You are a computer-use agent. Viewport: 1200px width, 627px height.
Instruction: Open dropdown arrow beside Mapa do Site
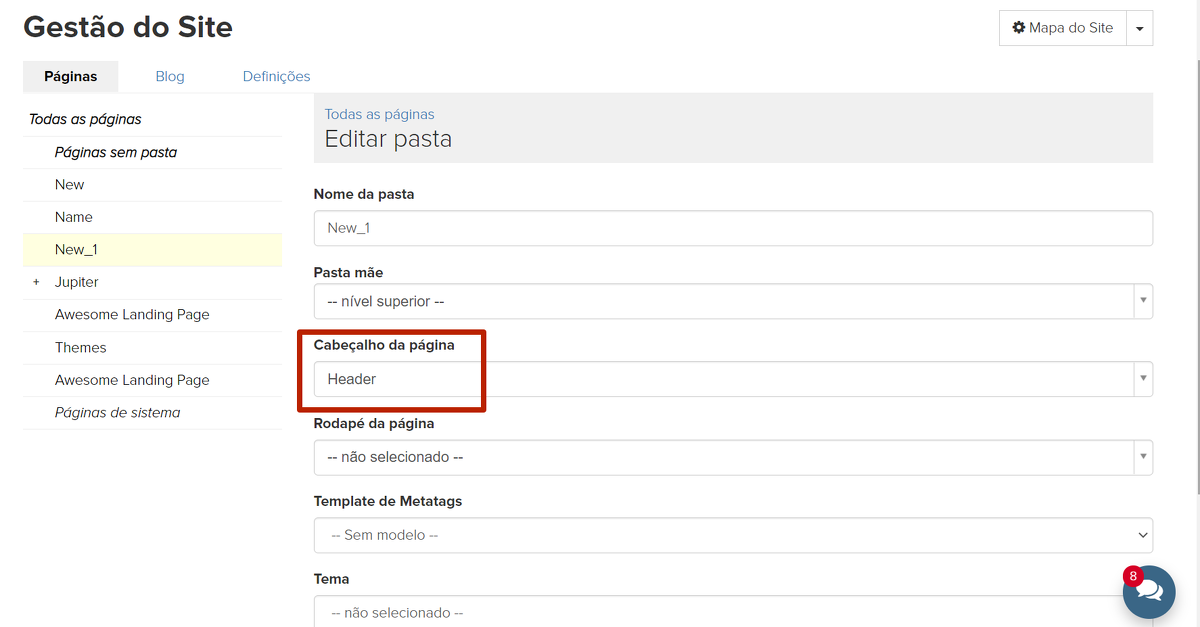[x=1139, y=29]
